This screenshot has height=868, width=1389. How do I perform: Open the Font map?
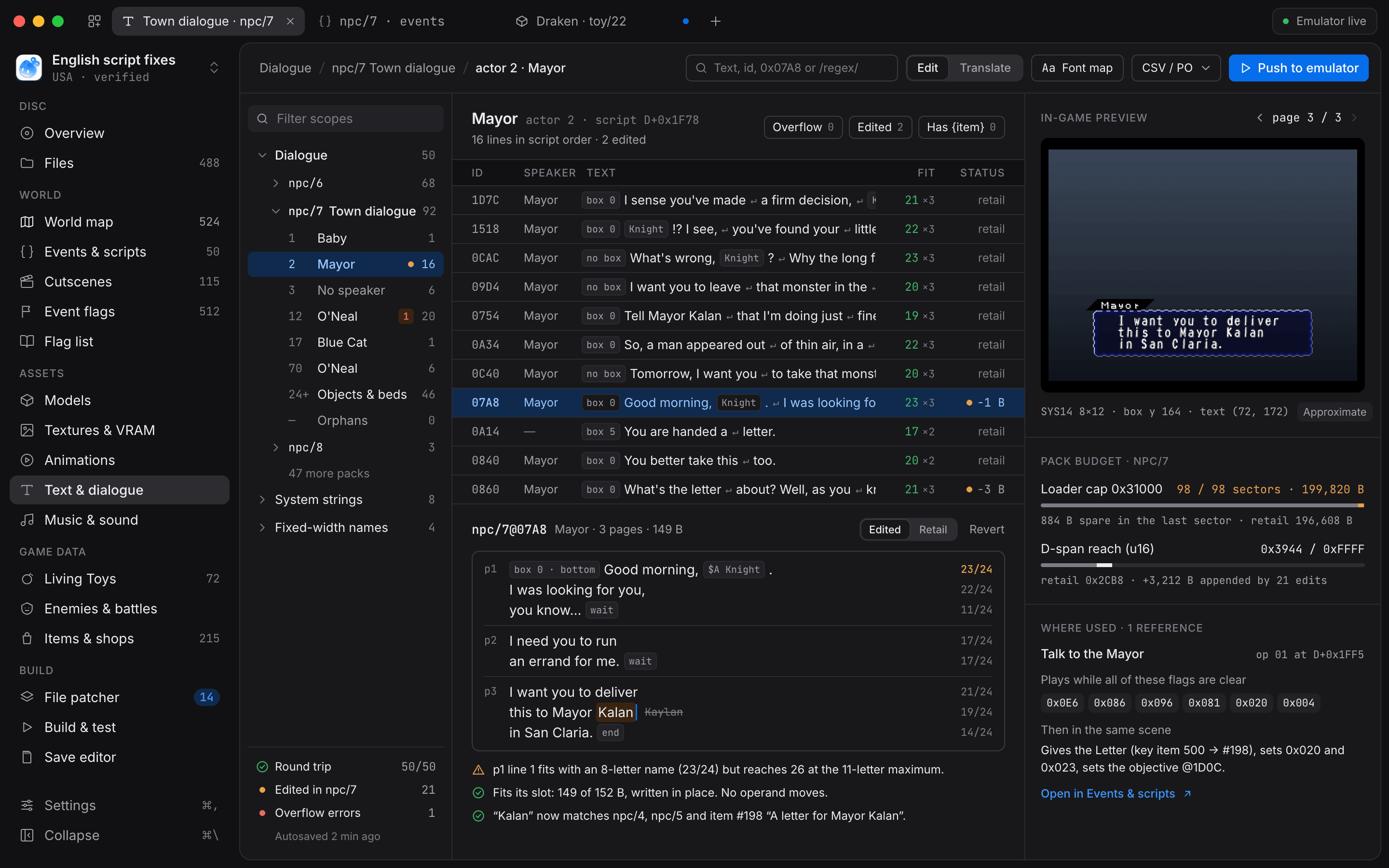point(1077,68)
